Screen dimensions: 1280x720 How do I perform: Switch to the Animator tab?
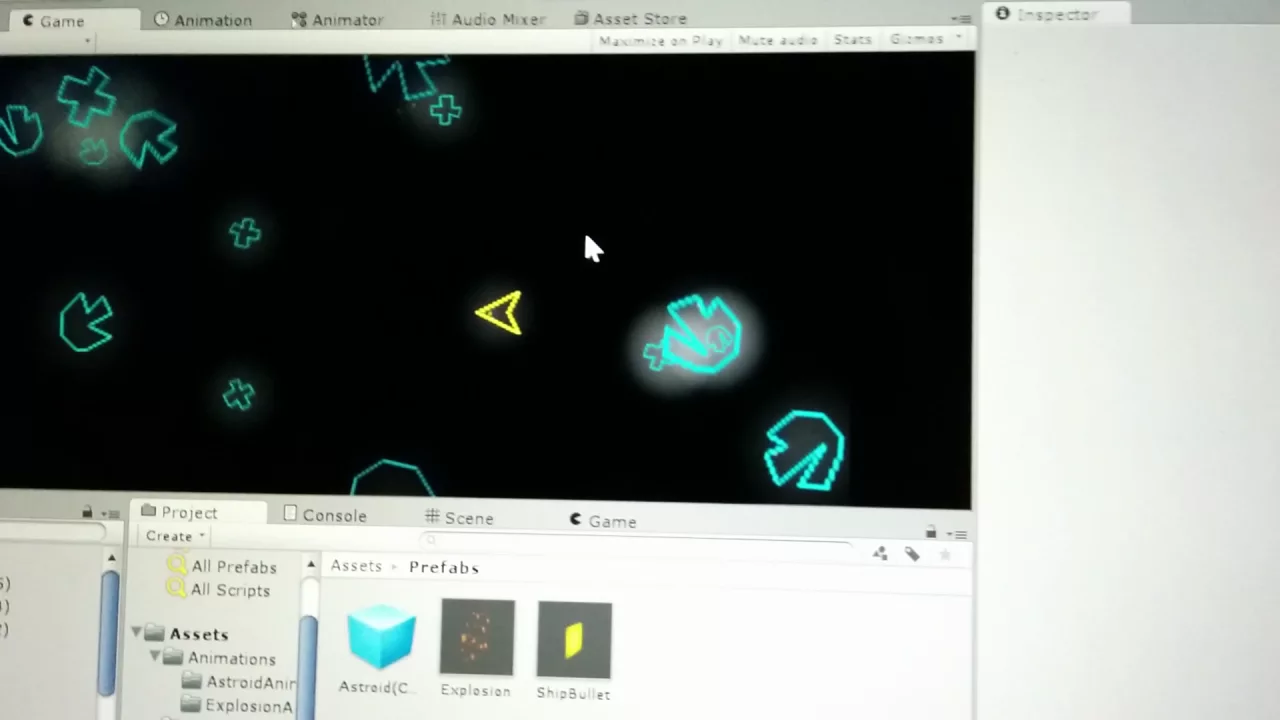(337, 19)
